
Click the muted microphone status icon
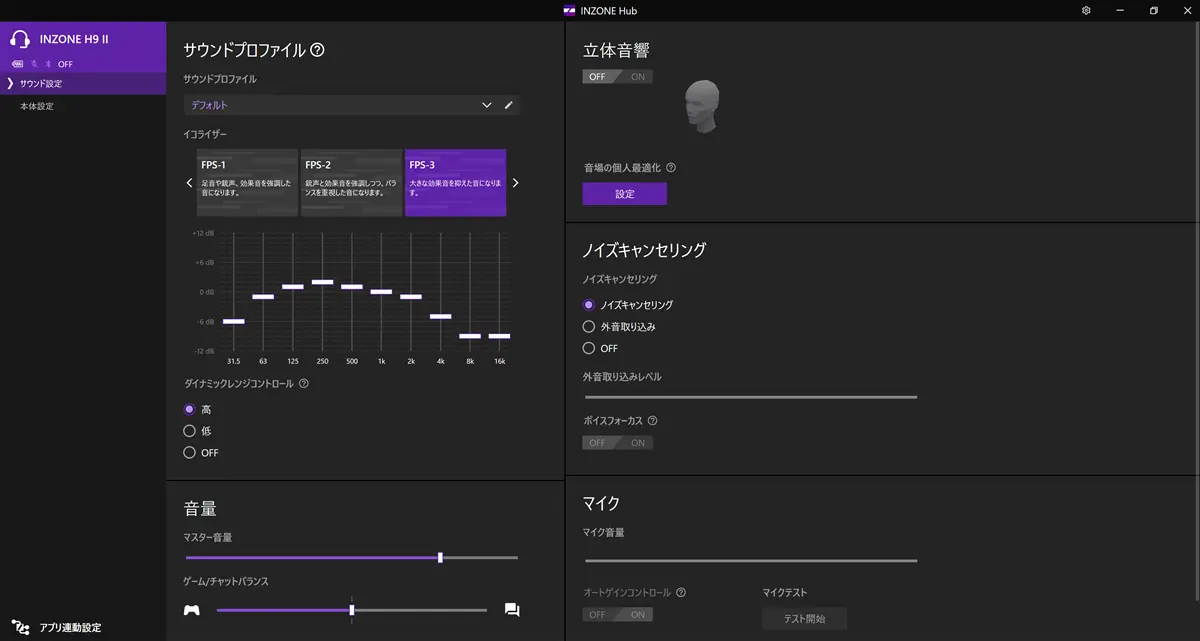(x=33, y=64)
